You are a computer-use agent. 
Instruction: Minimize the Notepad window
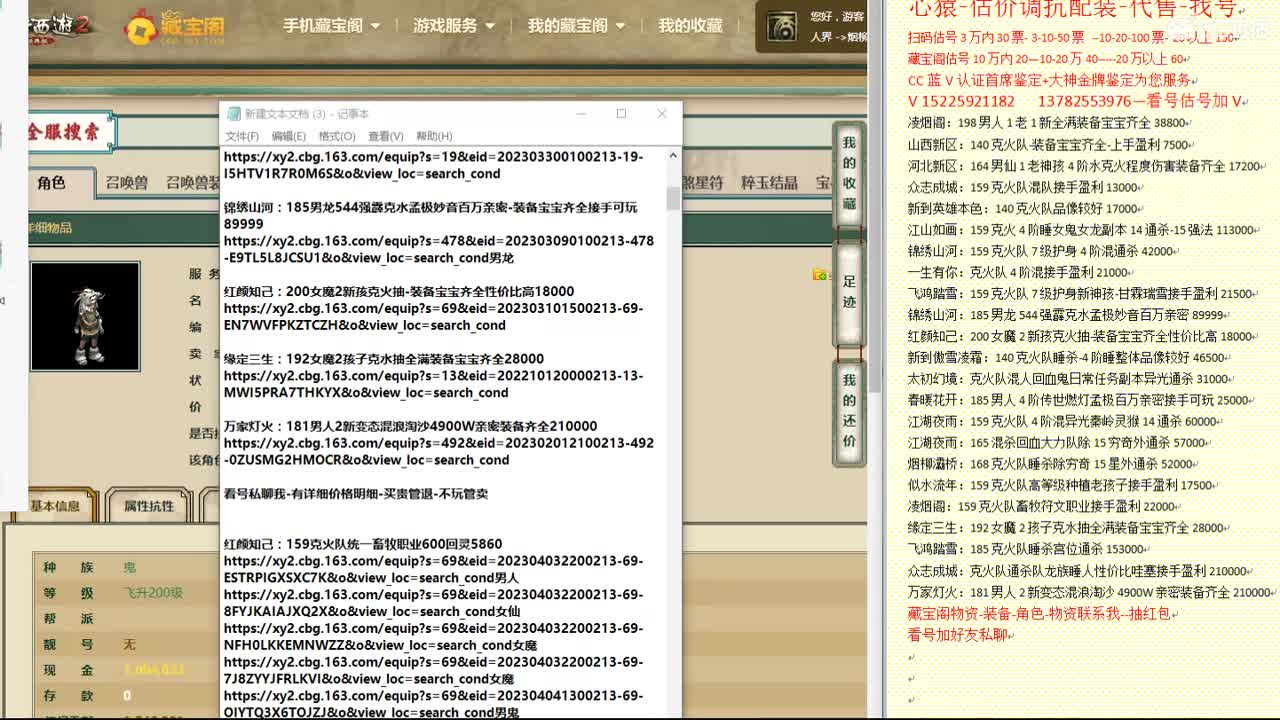(x=581, y=114)
